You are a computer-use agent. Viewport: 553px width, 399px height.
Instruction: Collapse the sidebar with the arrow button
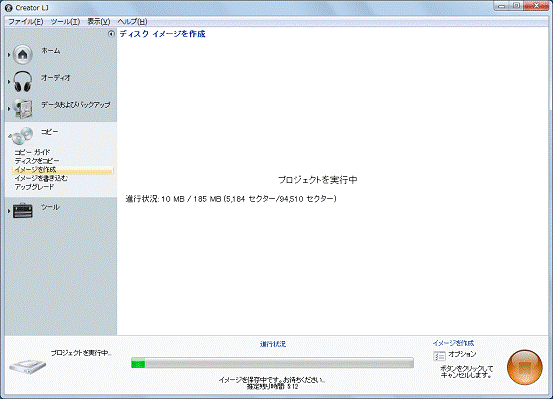(x=111, y=34)
